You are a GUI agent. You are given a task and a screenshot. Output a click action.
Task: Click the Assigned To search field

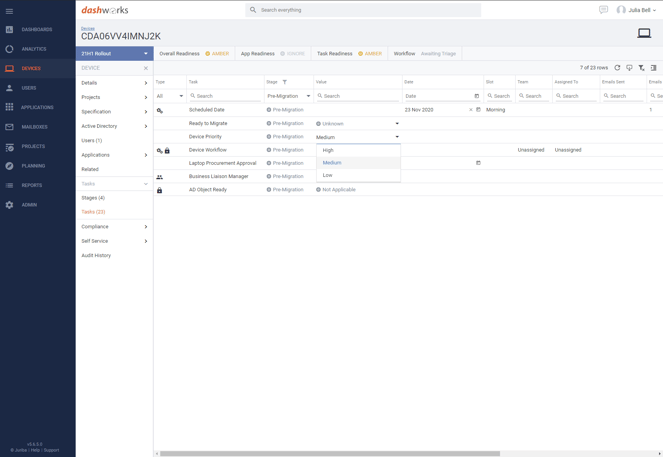click(575, 96)
